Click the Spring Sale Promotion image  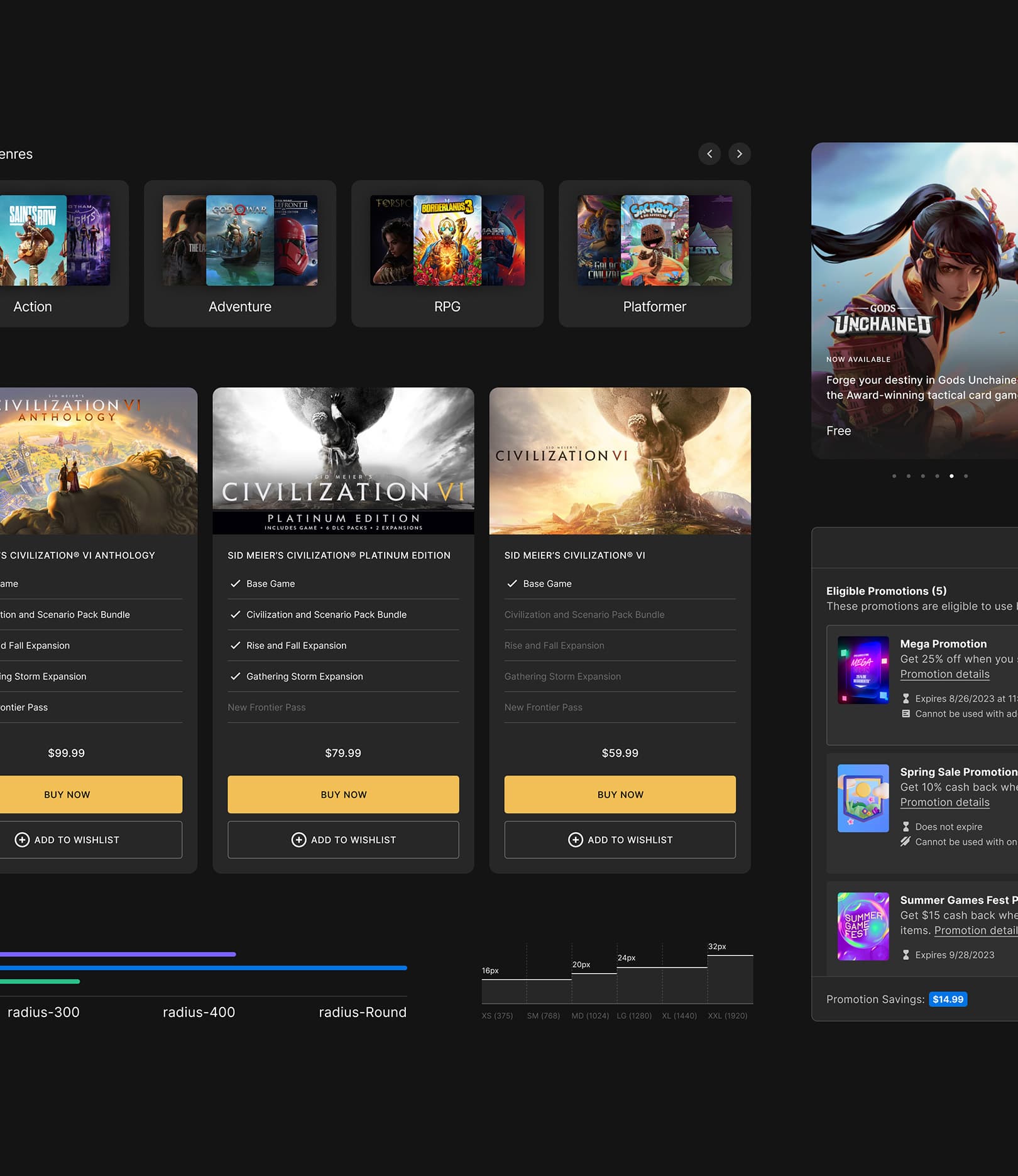[x=863, y=798]
